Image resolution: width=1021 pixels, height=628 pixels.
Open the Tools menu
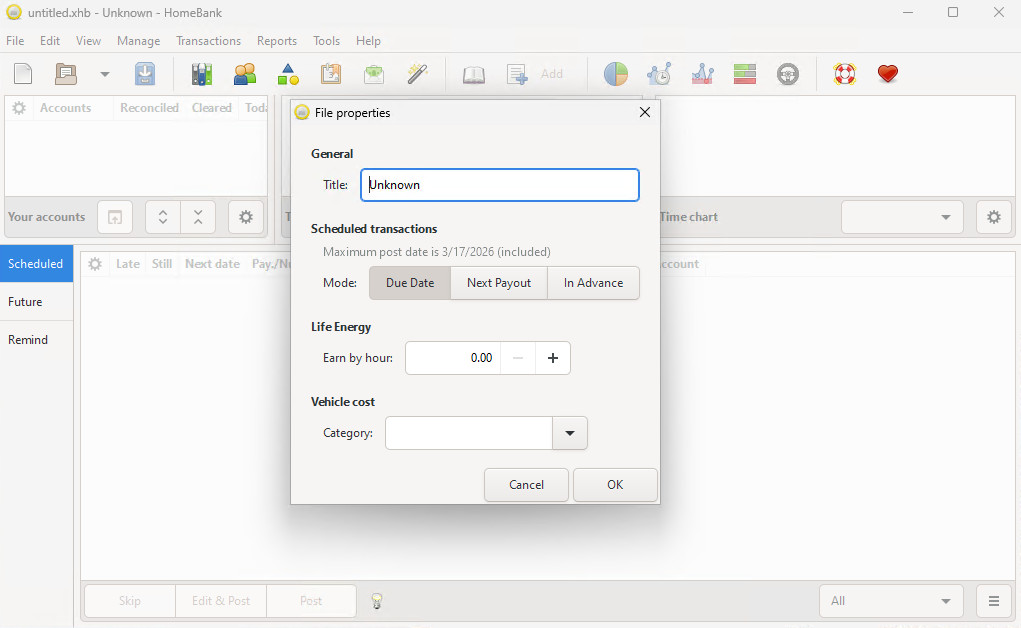[326, 40]
